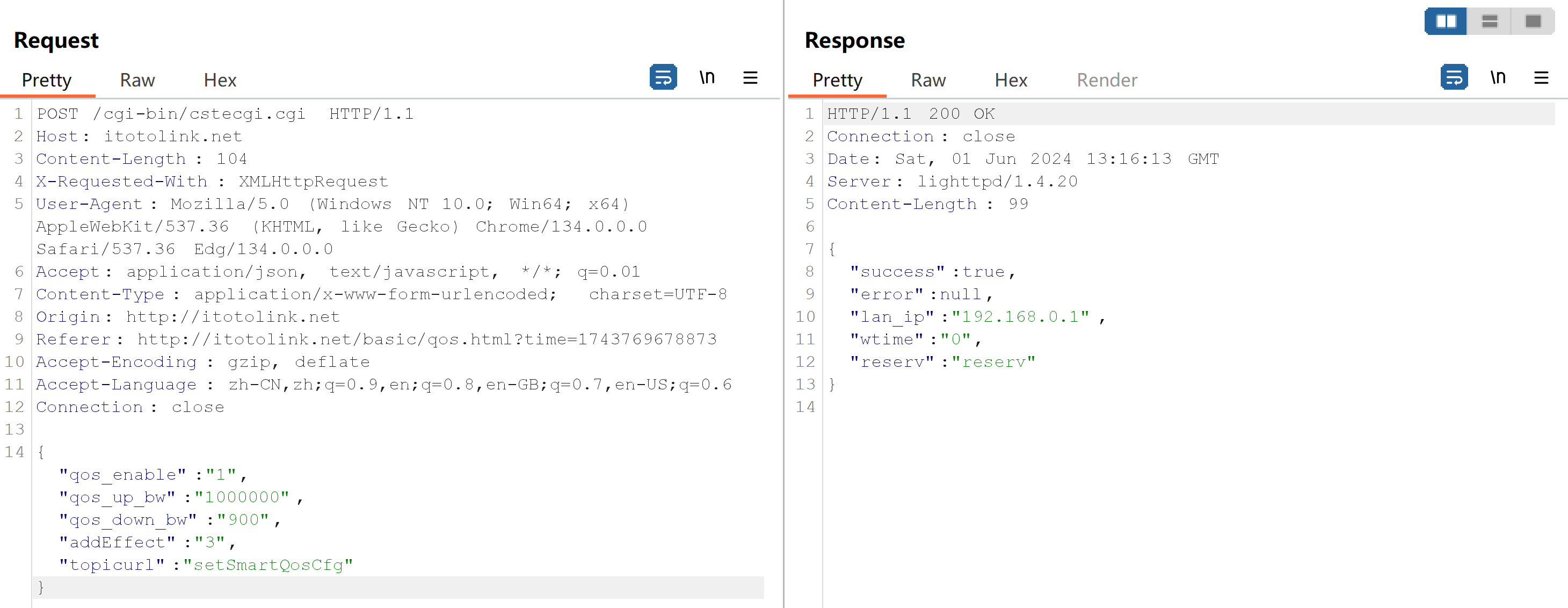Image resolution: width=1568 pixels, height=608 pixels.
Task: Open the Request Raw tab
Action: [137, 79]
